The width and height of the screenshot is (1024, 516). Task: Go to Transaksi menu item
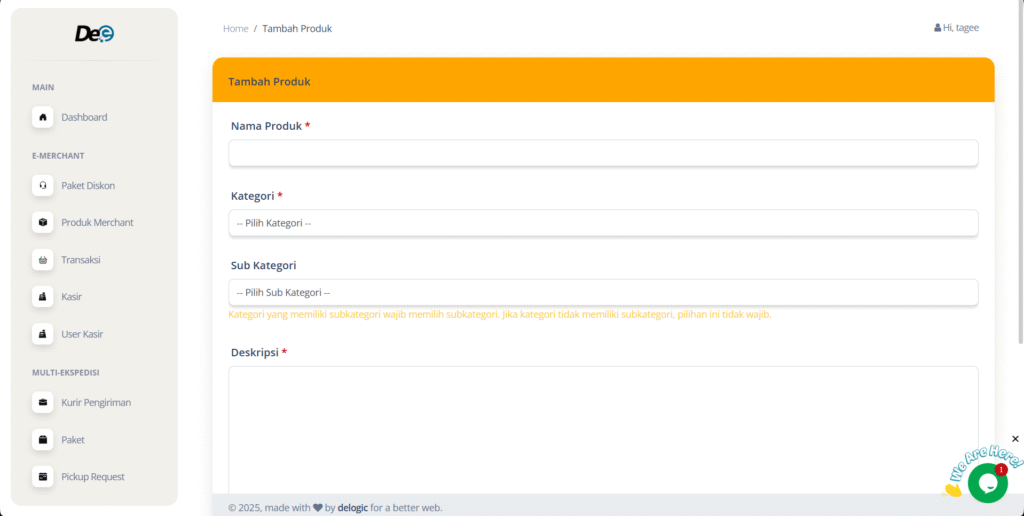coord(80,260)
